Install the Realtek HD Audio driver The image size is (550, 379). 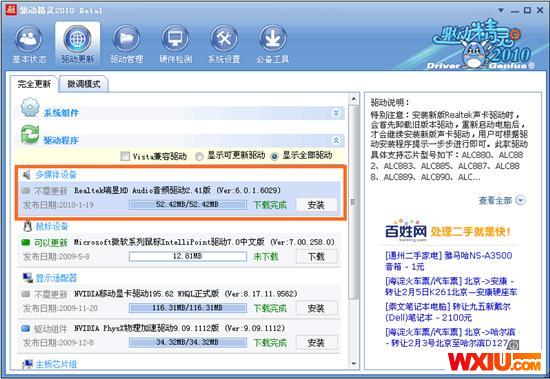pyautogui.click(x=316, y=205)
